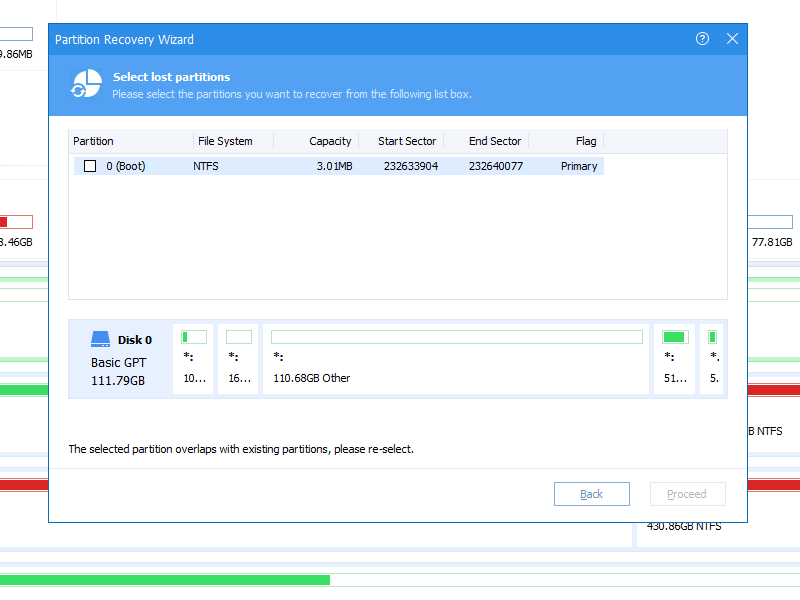Click the Start Sector column header
Screen dimensions: 800x600
point(407,141)
